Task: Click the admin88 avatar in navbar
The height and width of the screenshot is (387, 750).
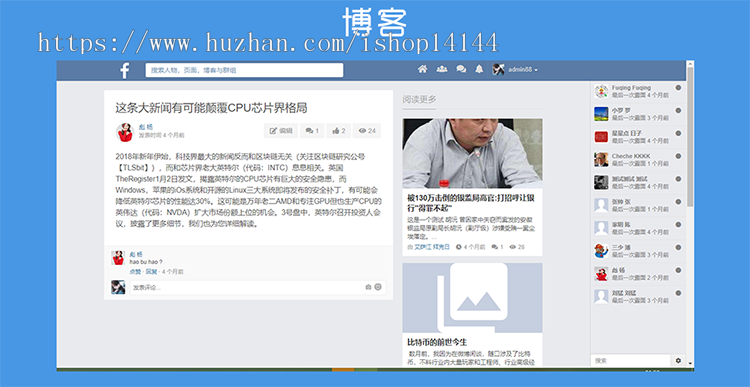Action: pos(498,69)
